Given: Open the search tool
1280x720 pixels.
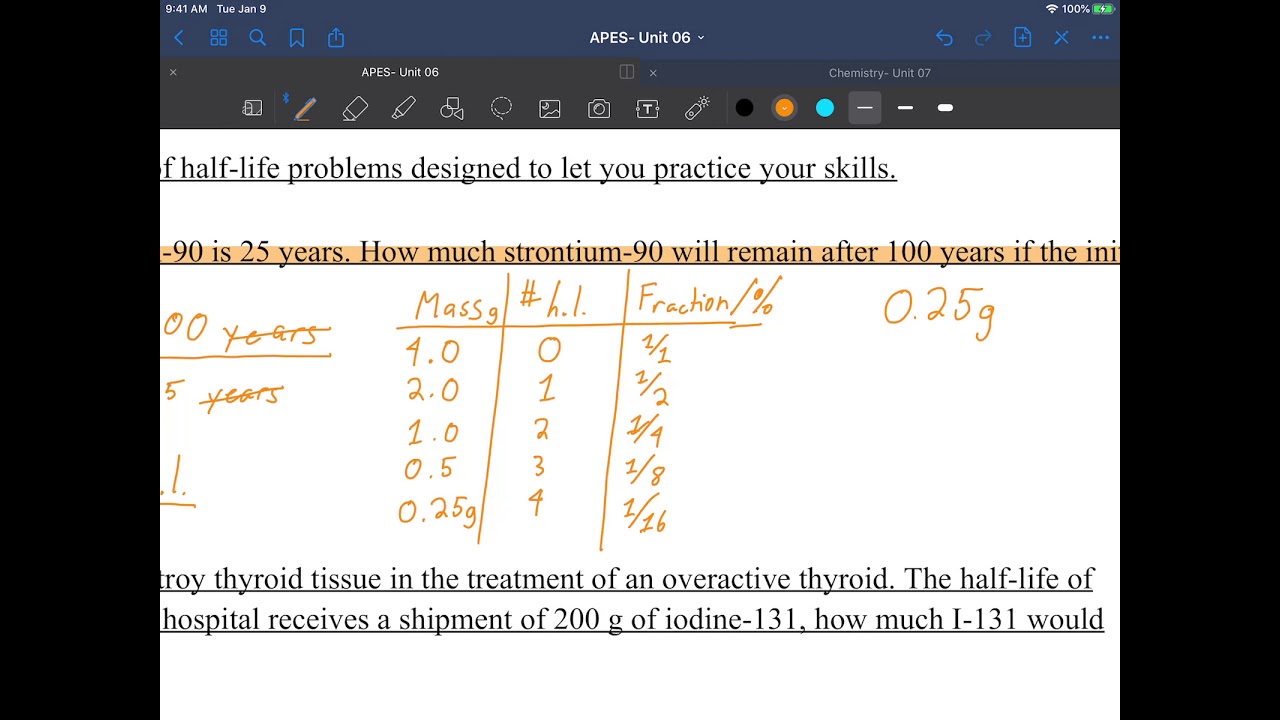Looking at the screenshot, I should [x=257, y=38].
